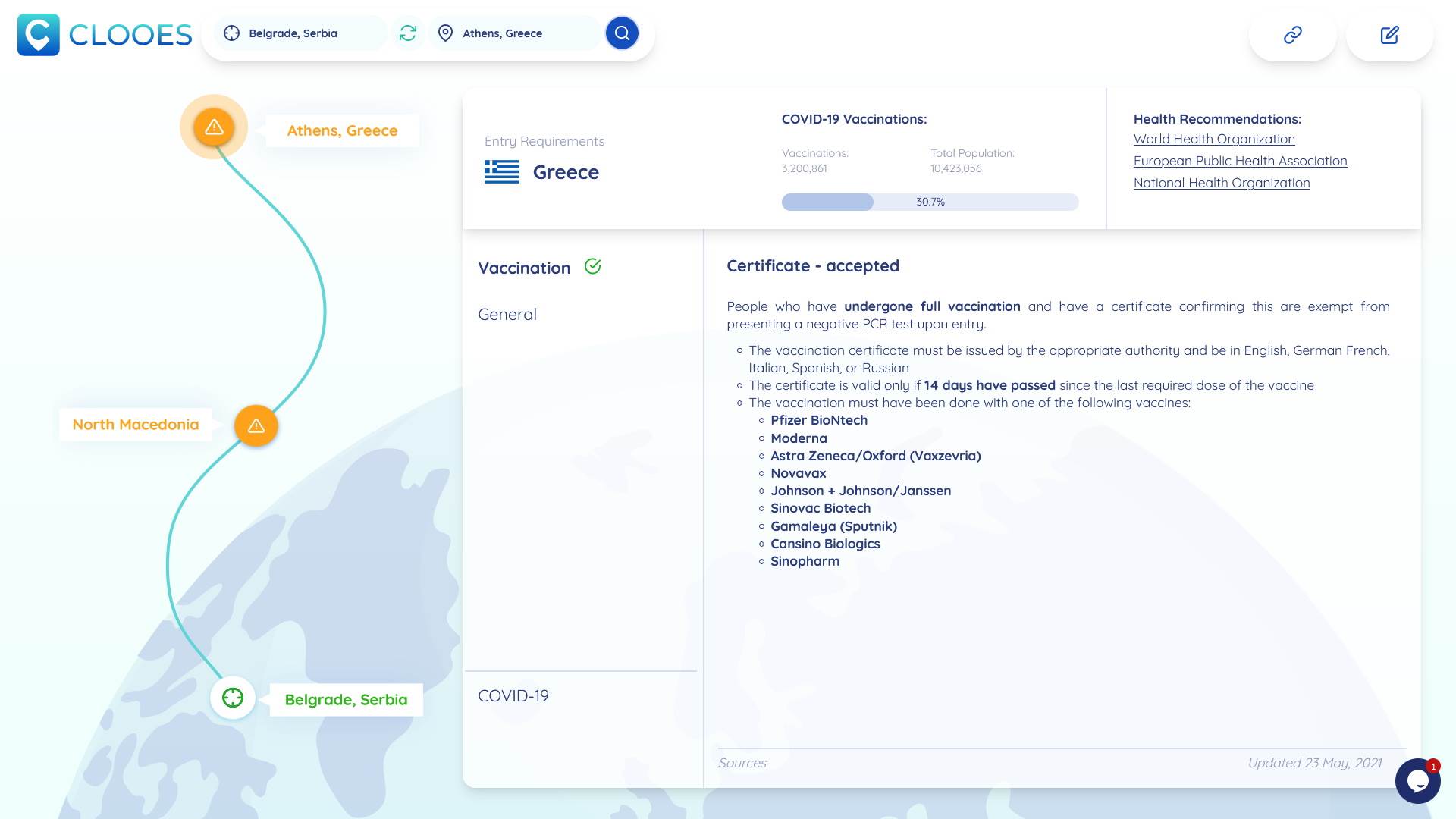Click the Greece flag icon
The width and height of the screenshot is (1456, 819).
point(502,172)
